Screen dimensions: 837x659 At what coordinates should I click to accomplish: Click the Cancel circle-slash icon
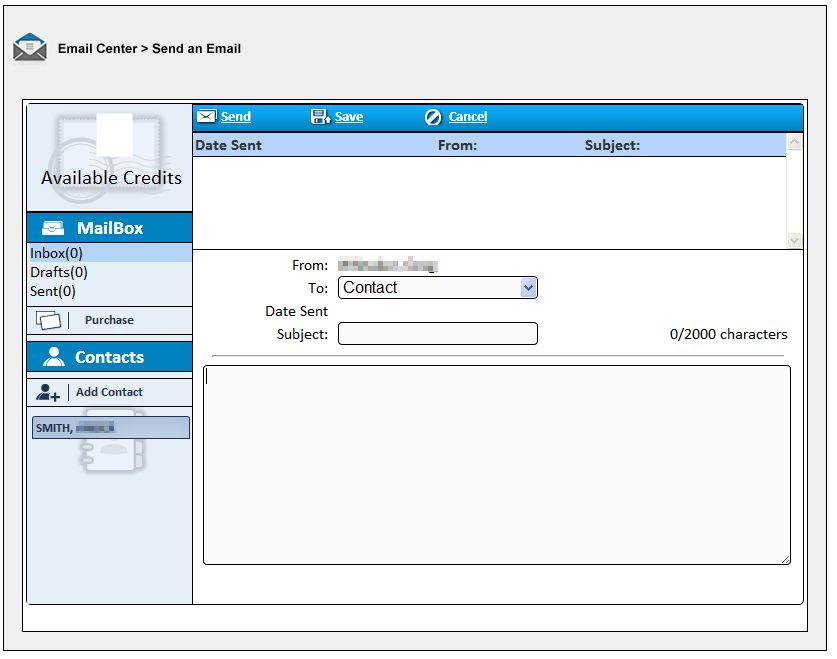433,117
